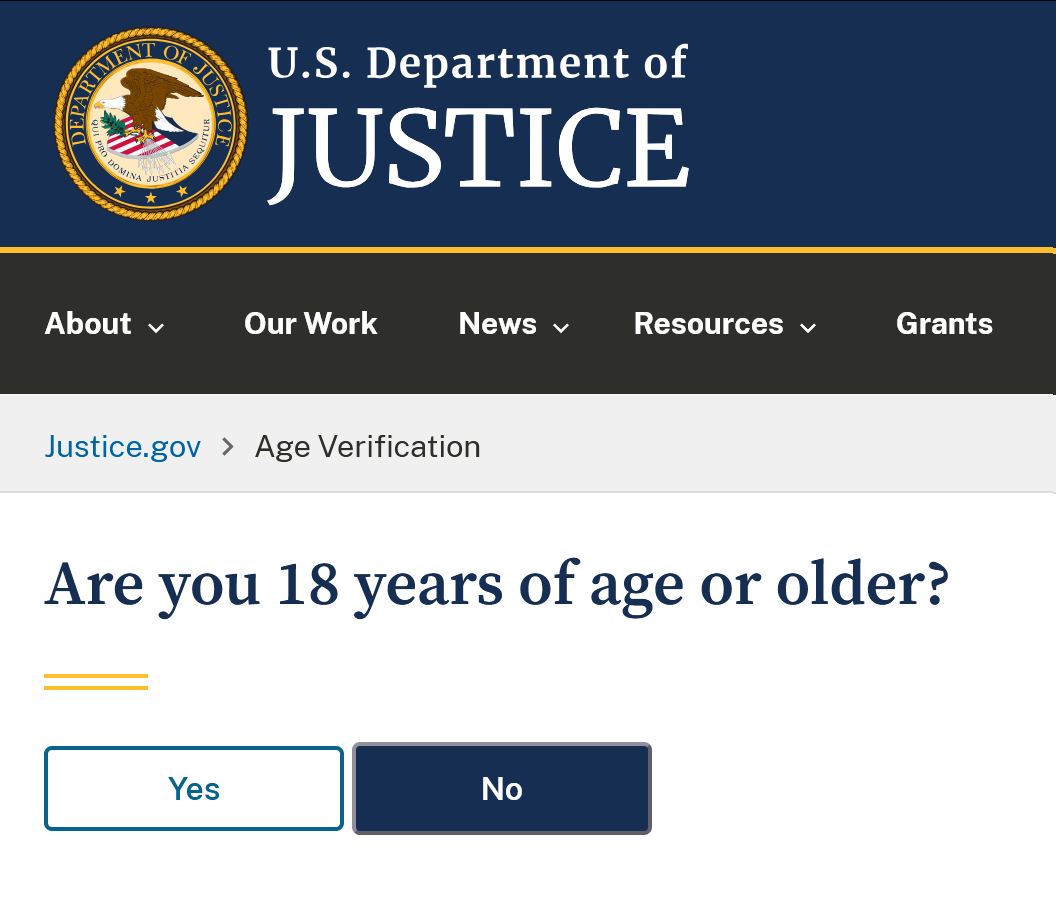Click the large JUSTICE wordmark
Screen dimensions: 1056x908
pos(479,148)
